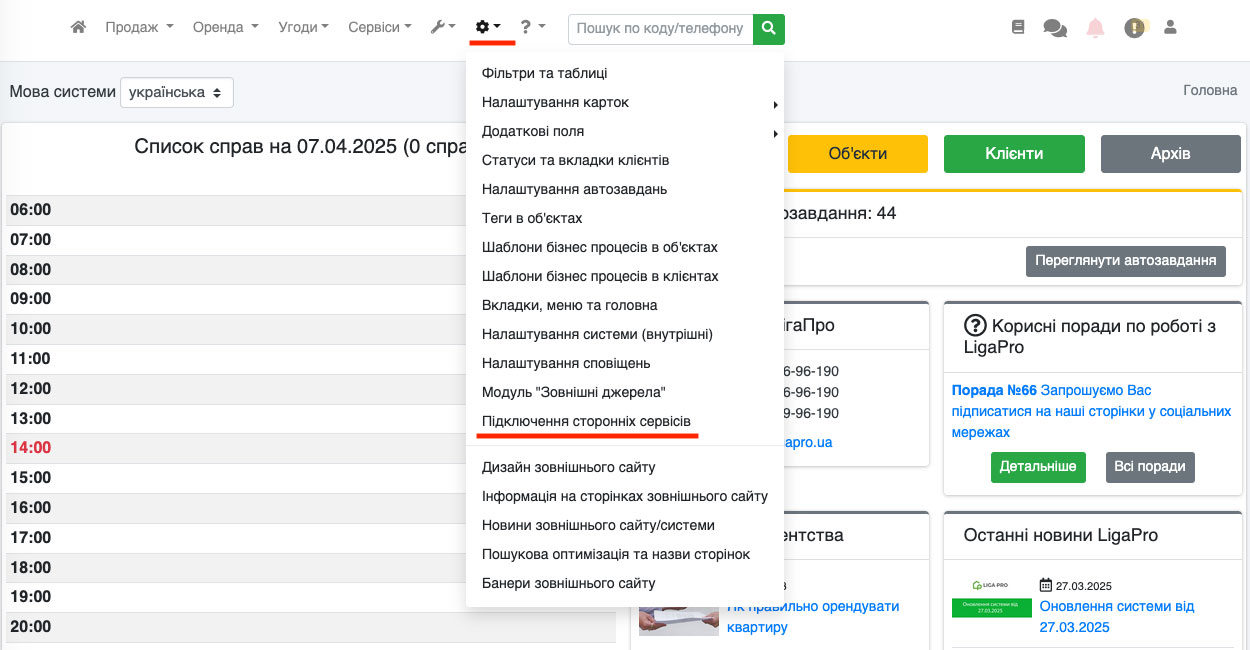Screen dimensions: 1250x650
Task: Open the system language select box
Action: [x=177, y=92]
